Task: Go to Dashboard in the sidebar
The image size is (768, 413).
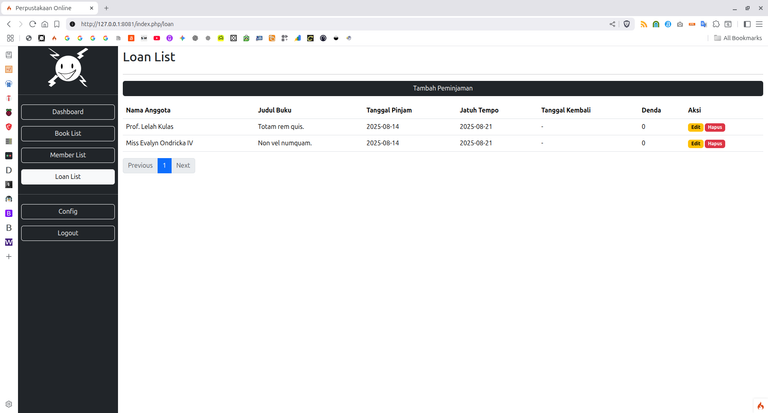Action: [68, 112]
